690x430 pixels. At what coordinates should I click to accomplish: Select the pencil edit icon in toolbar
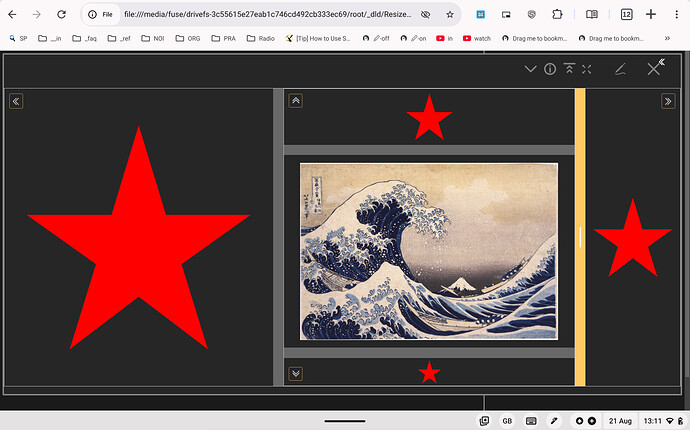(620, 69)
